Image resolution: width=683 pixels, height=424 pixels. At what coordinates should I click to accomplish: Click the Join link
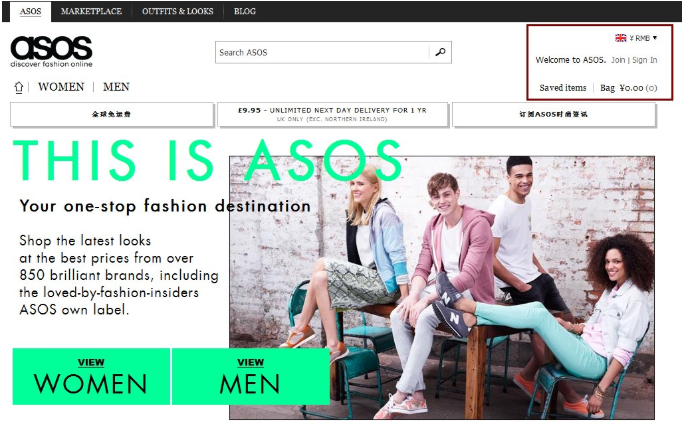pos(618,60)
